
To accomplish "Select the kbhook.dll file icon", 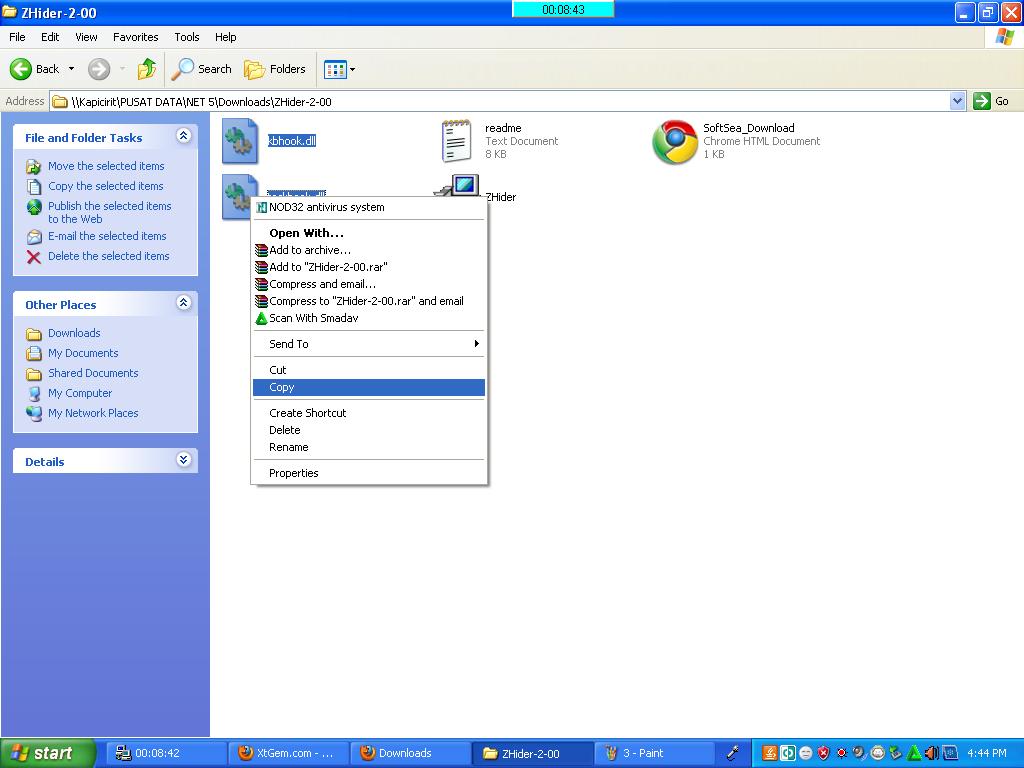I will coord(240,140).
